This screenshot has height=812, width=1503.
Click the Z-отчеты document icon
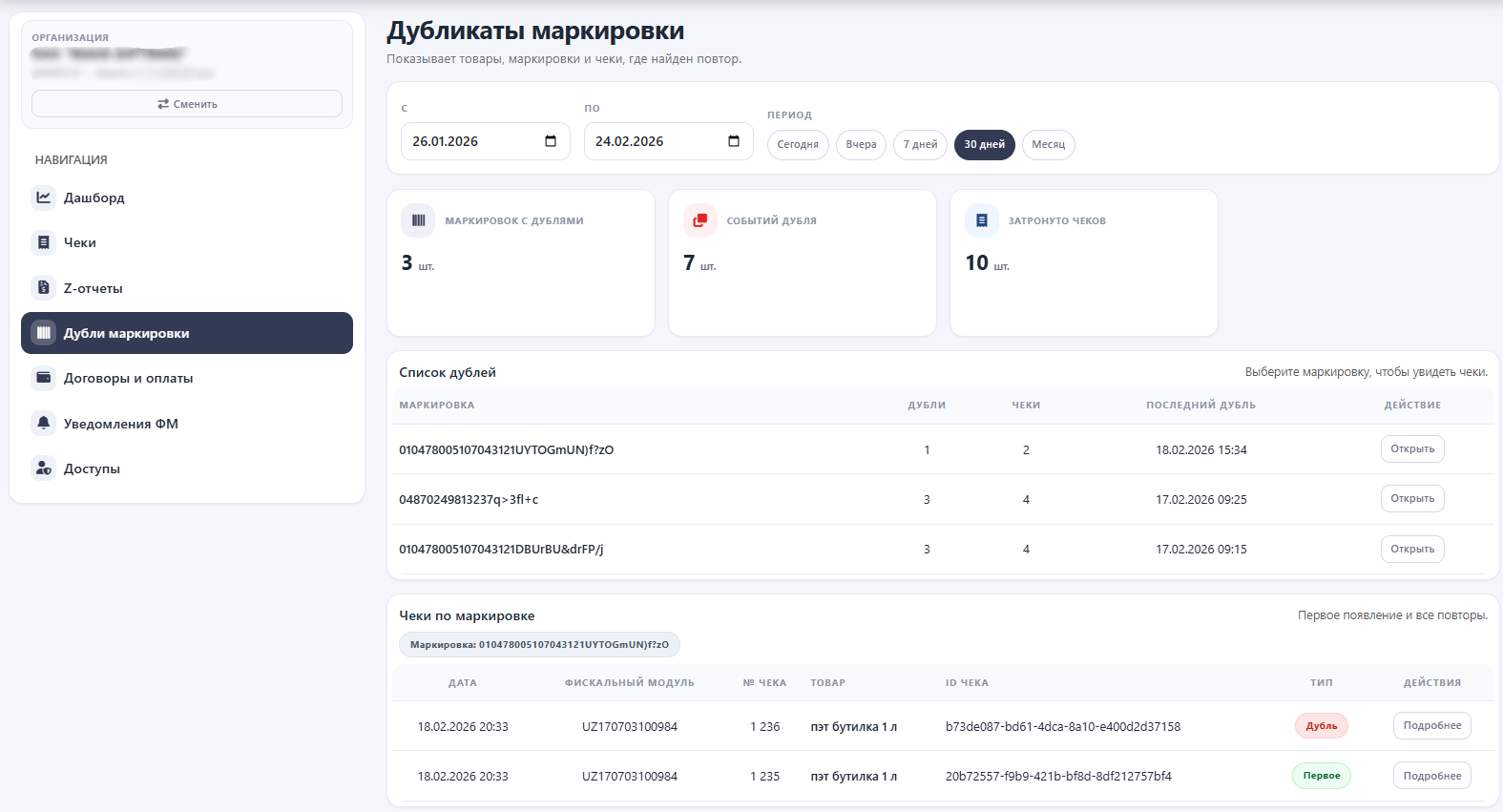(44, 287)
